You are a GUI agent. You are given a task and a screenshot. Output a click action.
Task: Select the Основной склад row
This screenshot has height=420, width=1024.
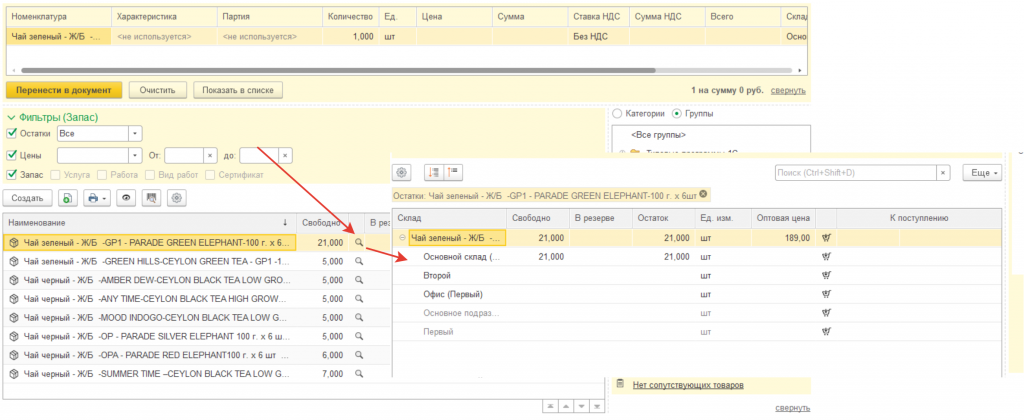(x=697, y=257)
